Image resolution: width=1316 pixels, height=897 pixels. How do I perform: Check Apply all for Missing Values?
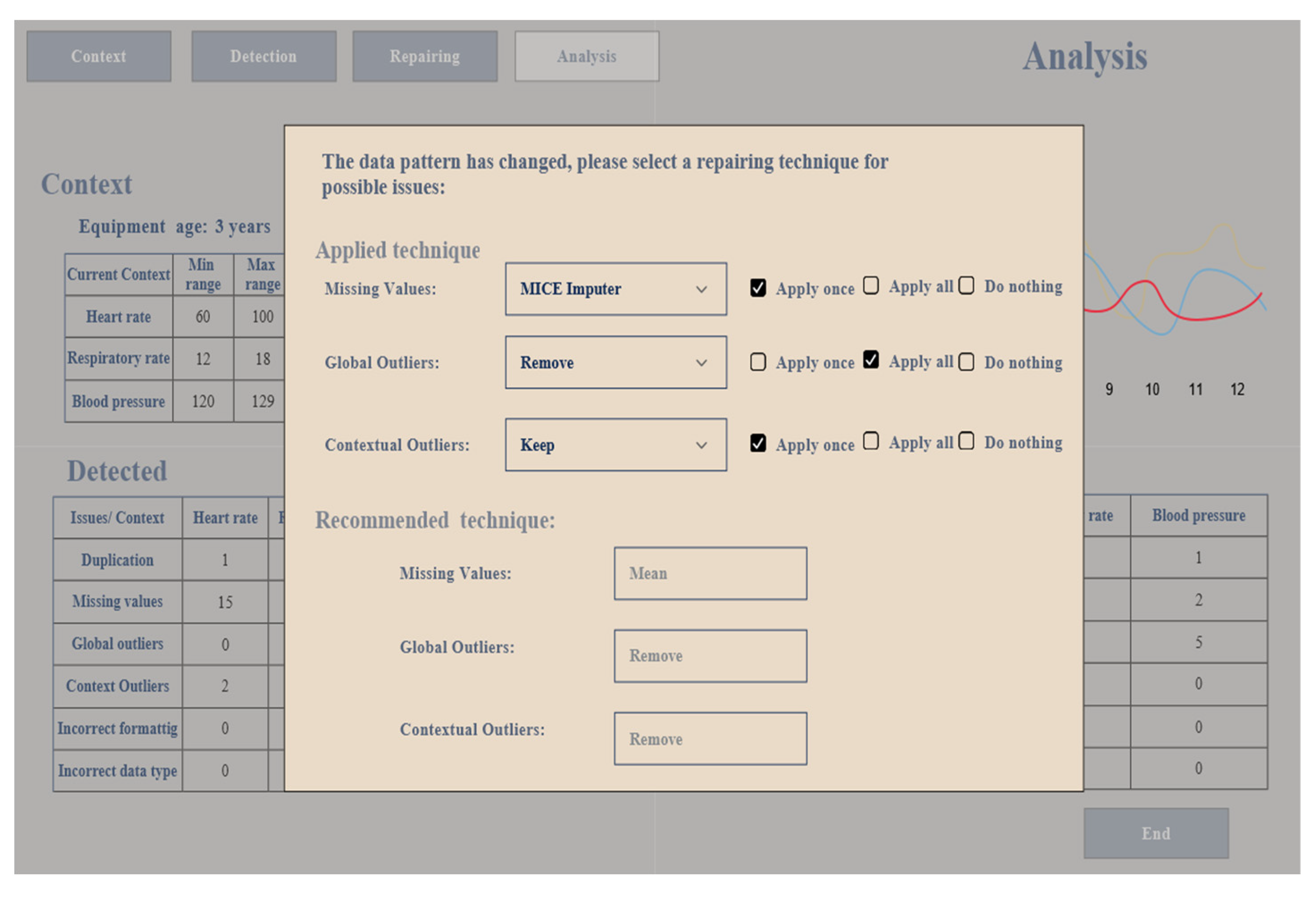[870, 285]
